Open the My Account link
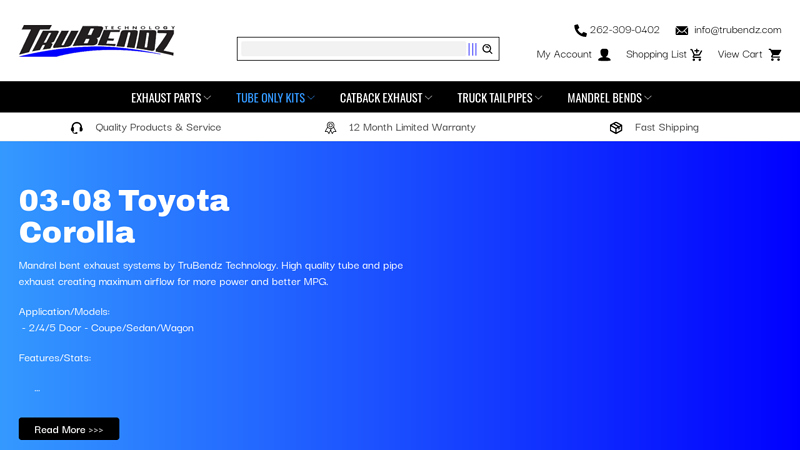Screen dimensions: 800x450 [564, 54]
